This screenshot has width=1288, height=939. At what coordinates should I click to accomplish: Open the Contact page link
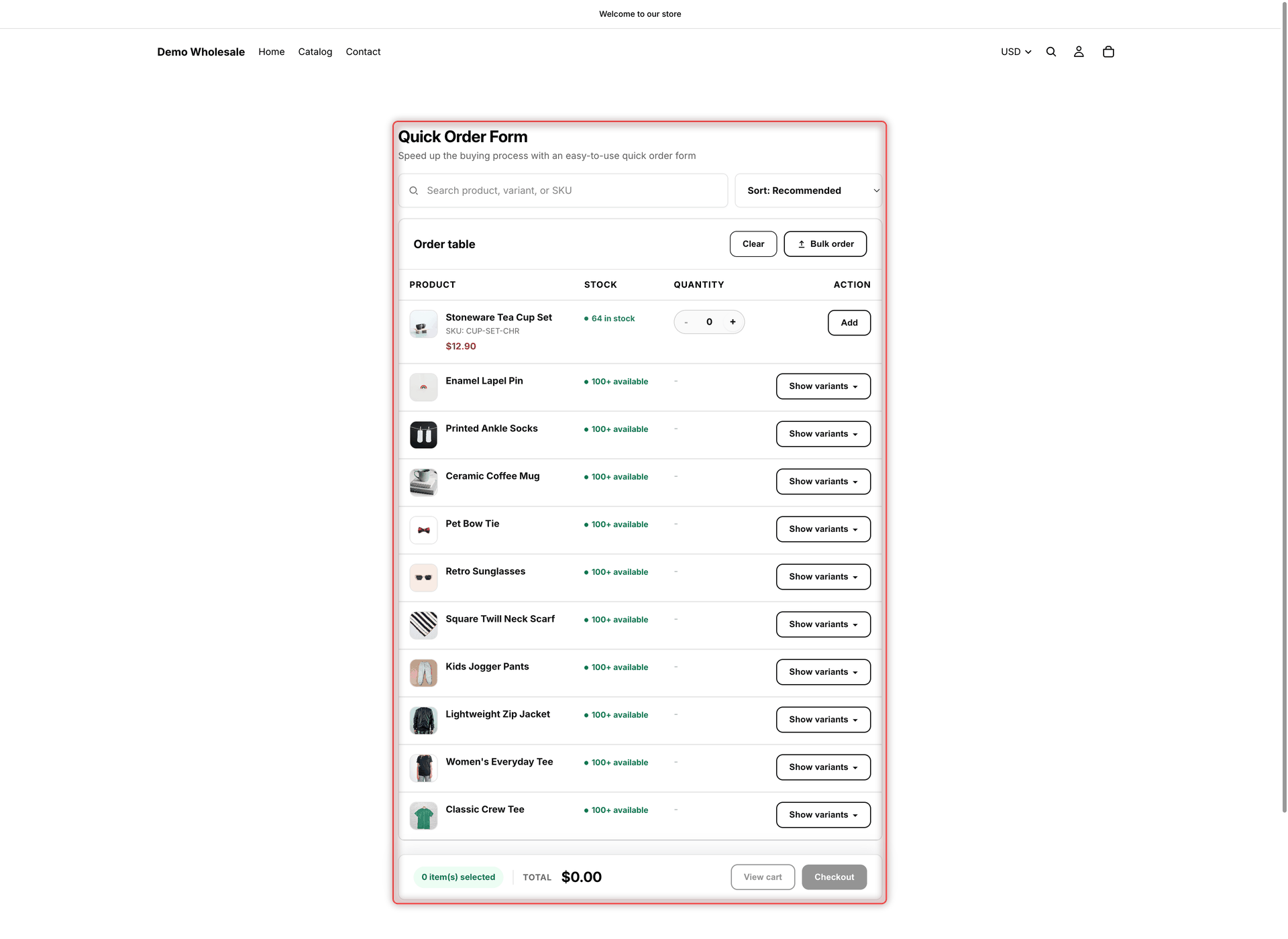pos(363,52)
